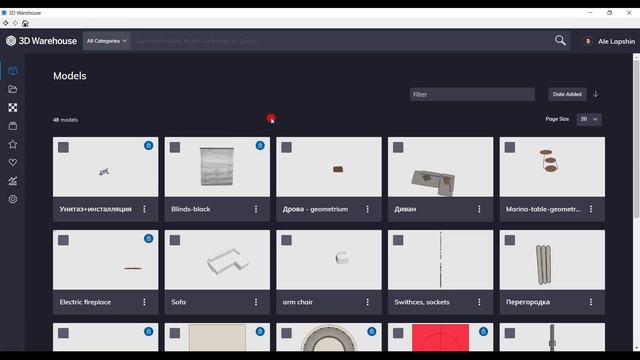The image size is (640, 360).
Task: Select checkbox on Дрова - geometrium card
Action: 287,147
